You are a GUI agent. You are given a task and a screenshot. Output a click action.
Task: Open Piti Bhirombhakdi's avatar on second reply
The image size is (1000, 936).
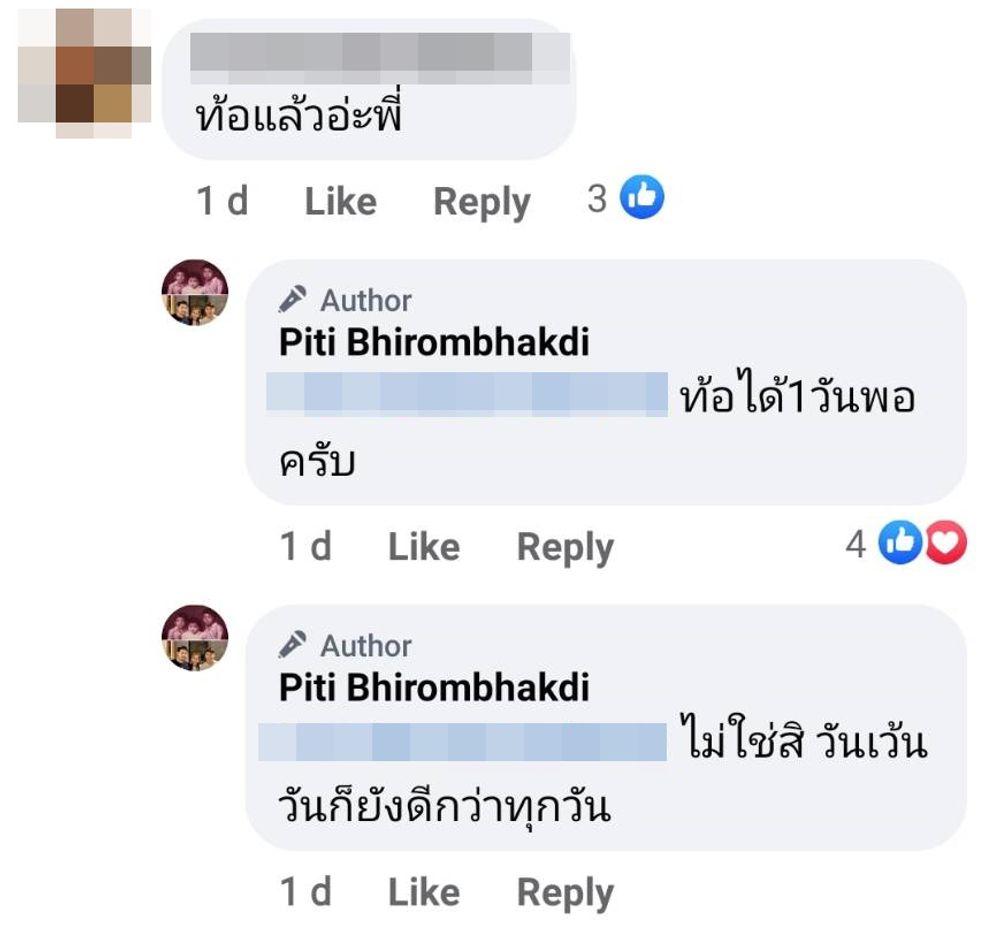point(195,638)
